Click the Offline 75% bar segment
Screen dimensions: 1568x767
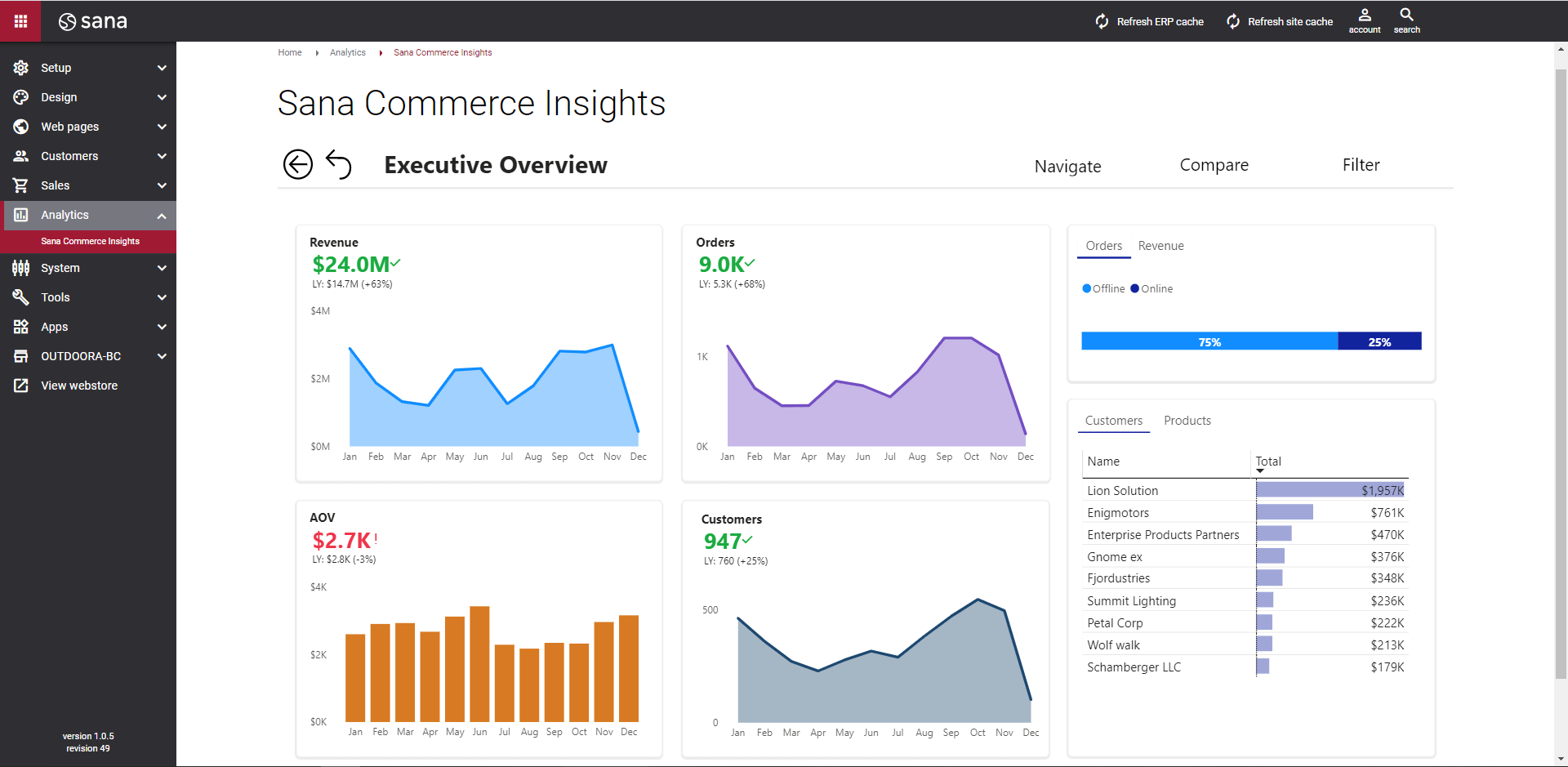tap(1209, 341)
